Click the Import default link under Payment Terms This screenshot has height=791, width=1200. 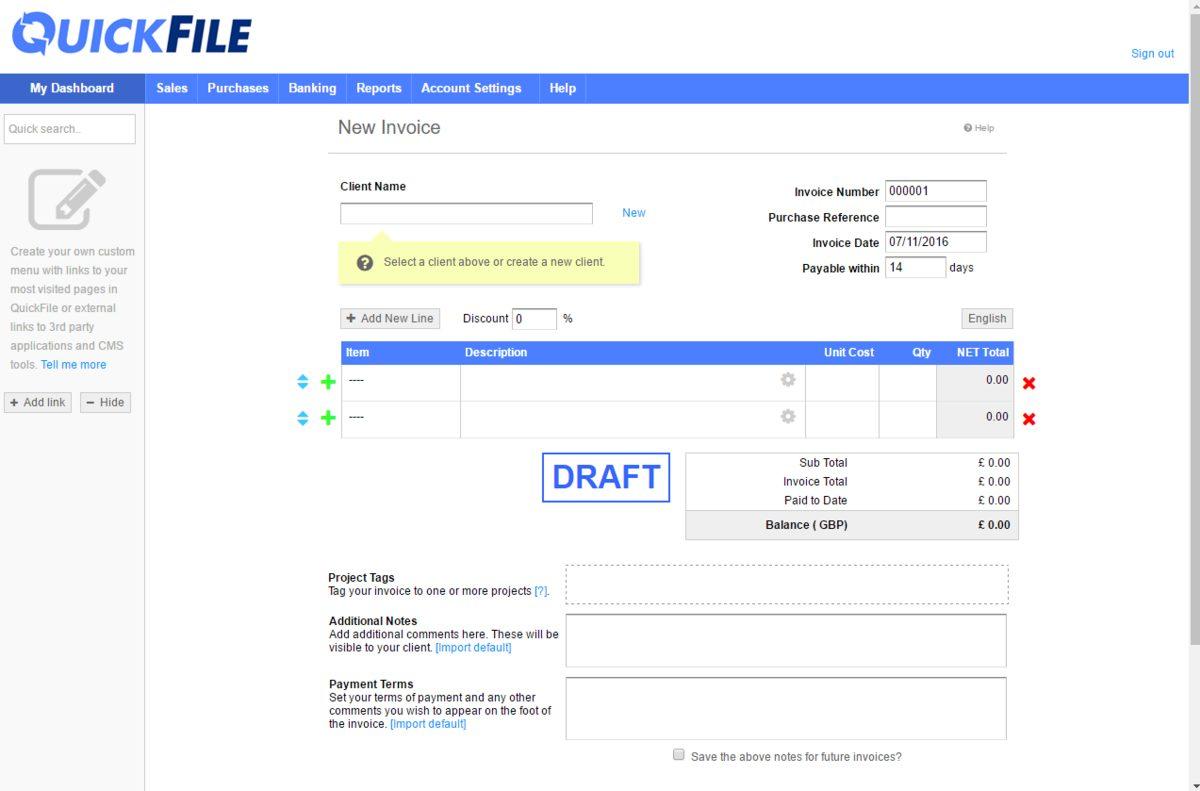tap(428, 724)
